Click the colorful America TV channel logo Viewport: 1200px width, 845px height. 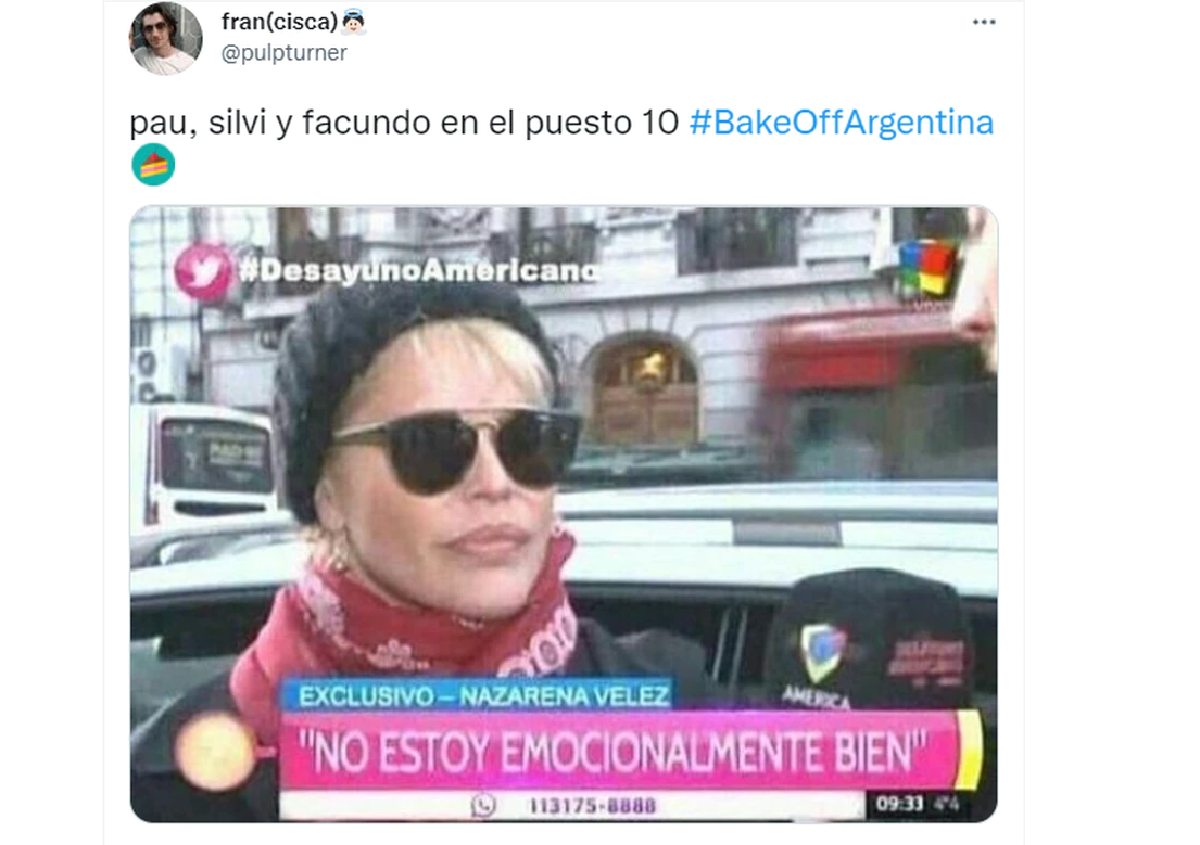(x=926, y=270)
